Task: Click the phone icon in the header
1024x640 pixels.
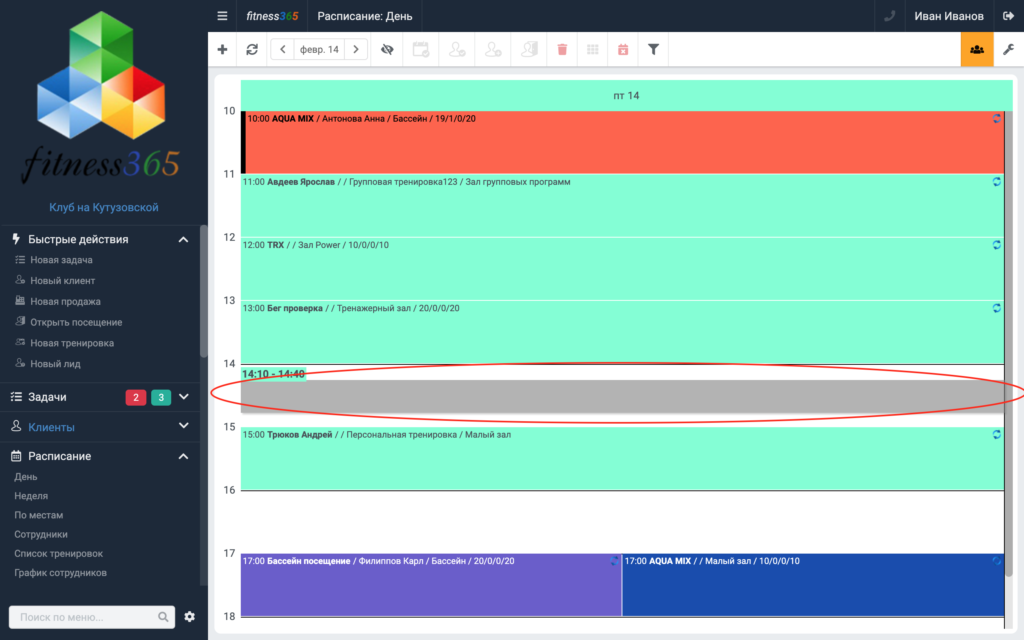Action: [x=889, y=16]
